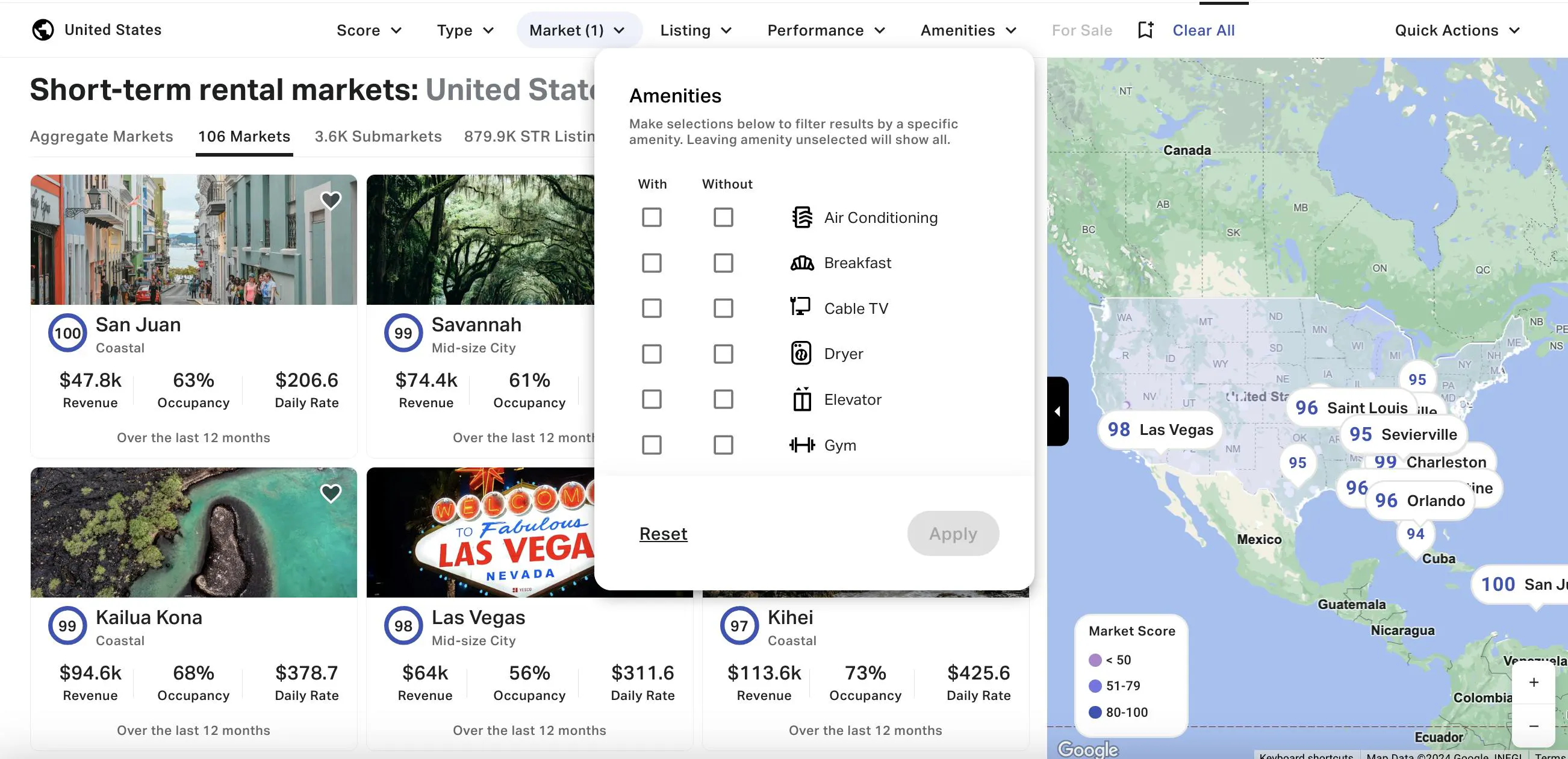Click the Breakfast amenity icon
1568x759 pixels.
801,263
